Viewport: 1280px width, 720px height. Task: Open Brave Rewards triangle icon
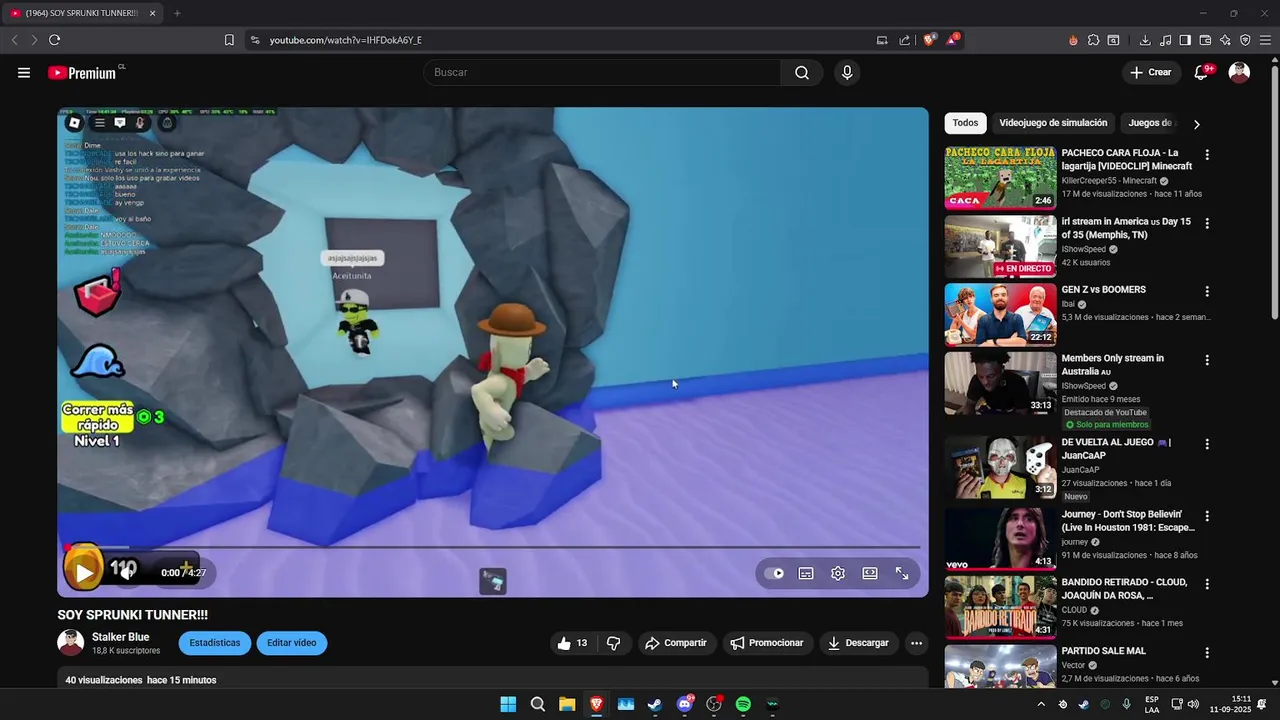tap(953, 40)
